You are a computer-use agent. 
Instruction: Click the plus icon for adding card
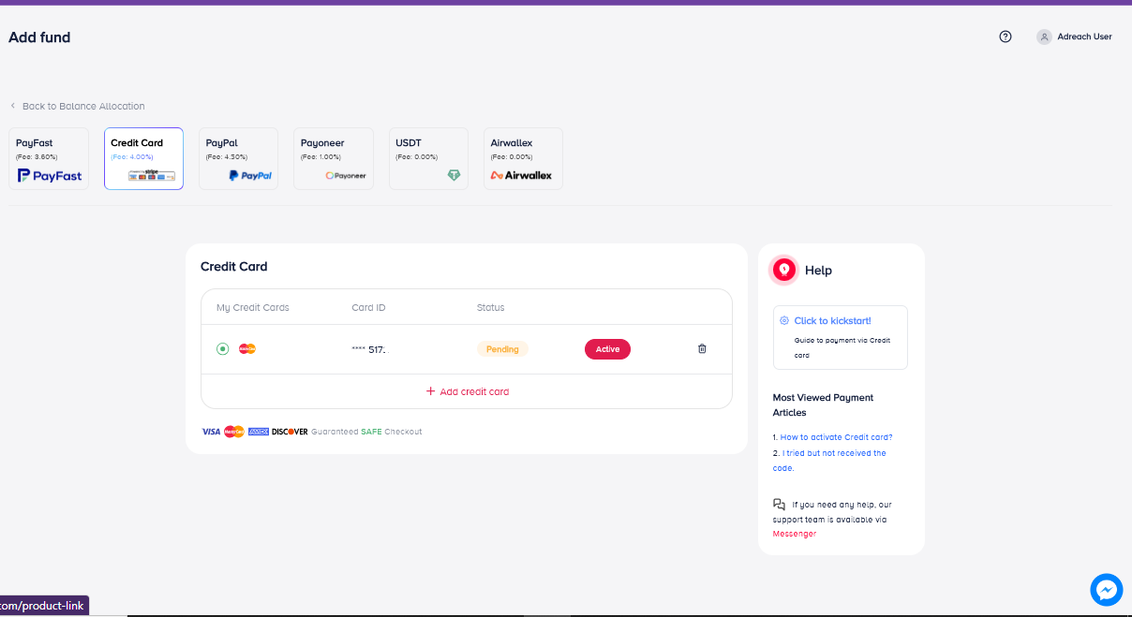(x=431, y=391)
